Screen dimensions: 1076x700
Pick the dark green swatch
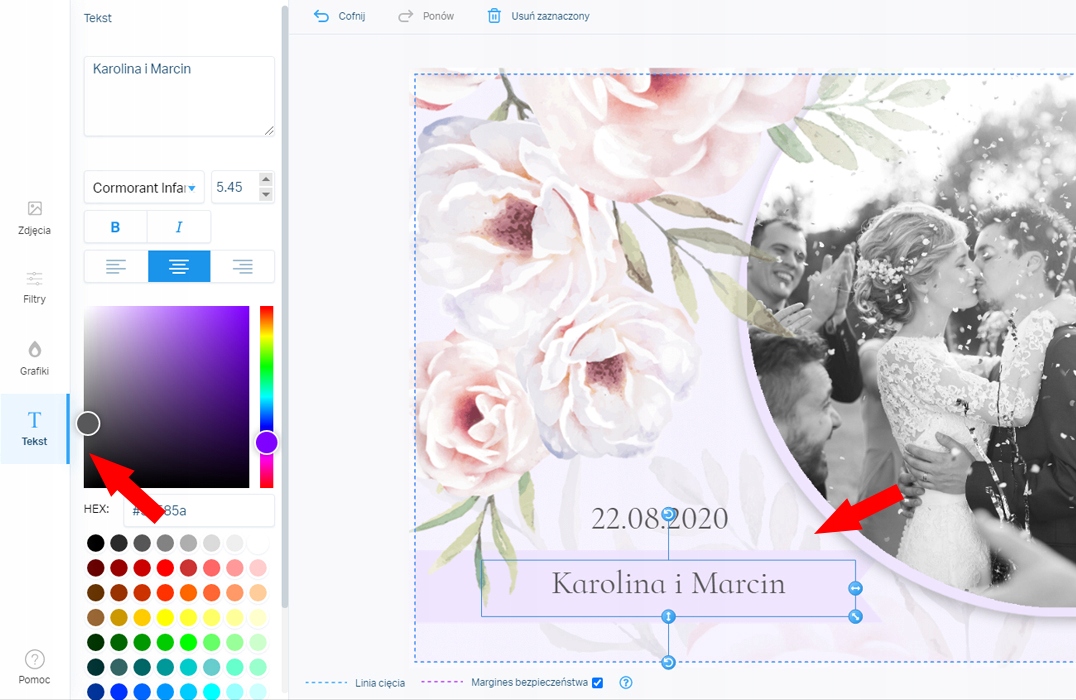pos(95,642)
